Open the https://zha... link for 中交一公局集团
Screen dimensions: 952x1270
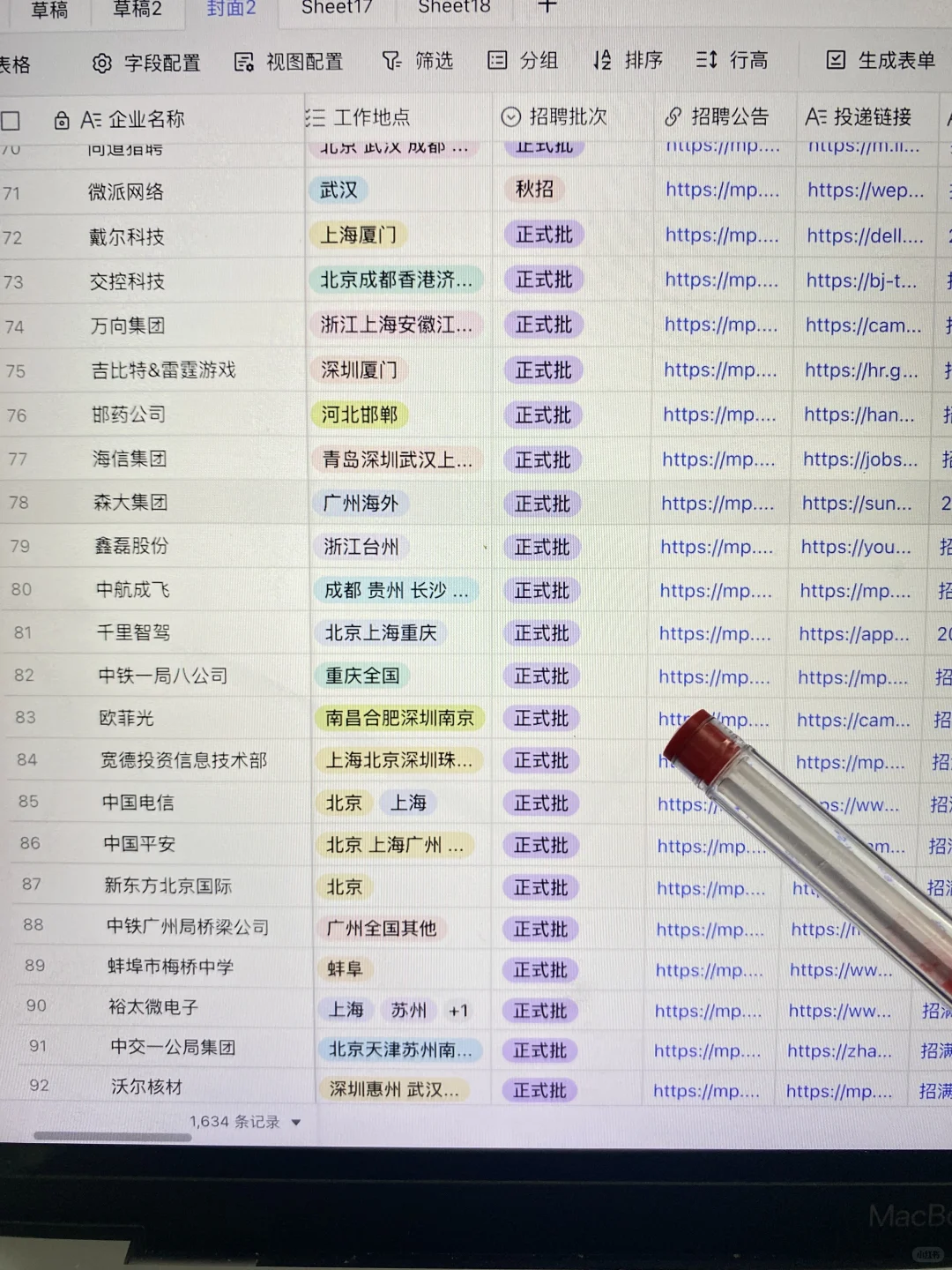[x=839, y=1050]
